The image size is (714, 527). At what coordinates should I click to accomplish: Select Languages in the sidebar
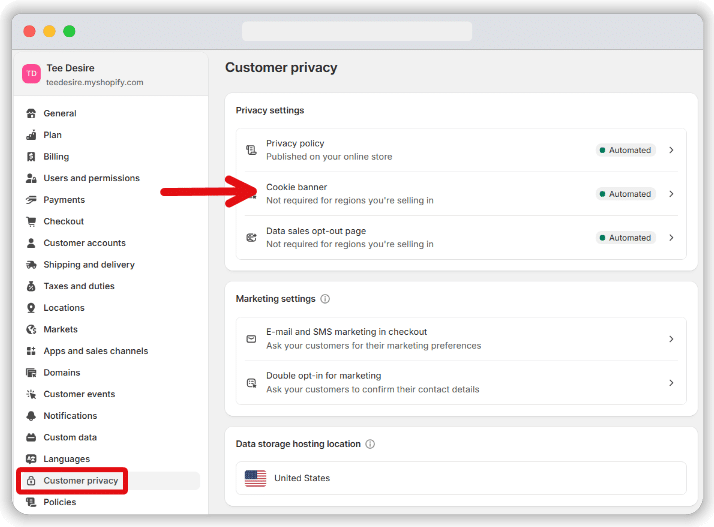tap(66, 459)
